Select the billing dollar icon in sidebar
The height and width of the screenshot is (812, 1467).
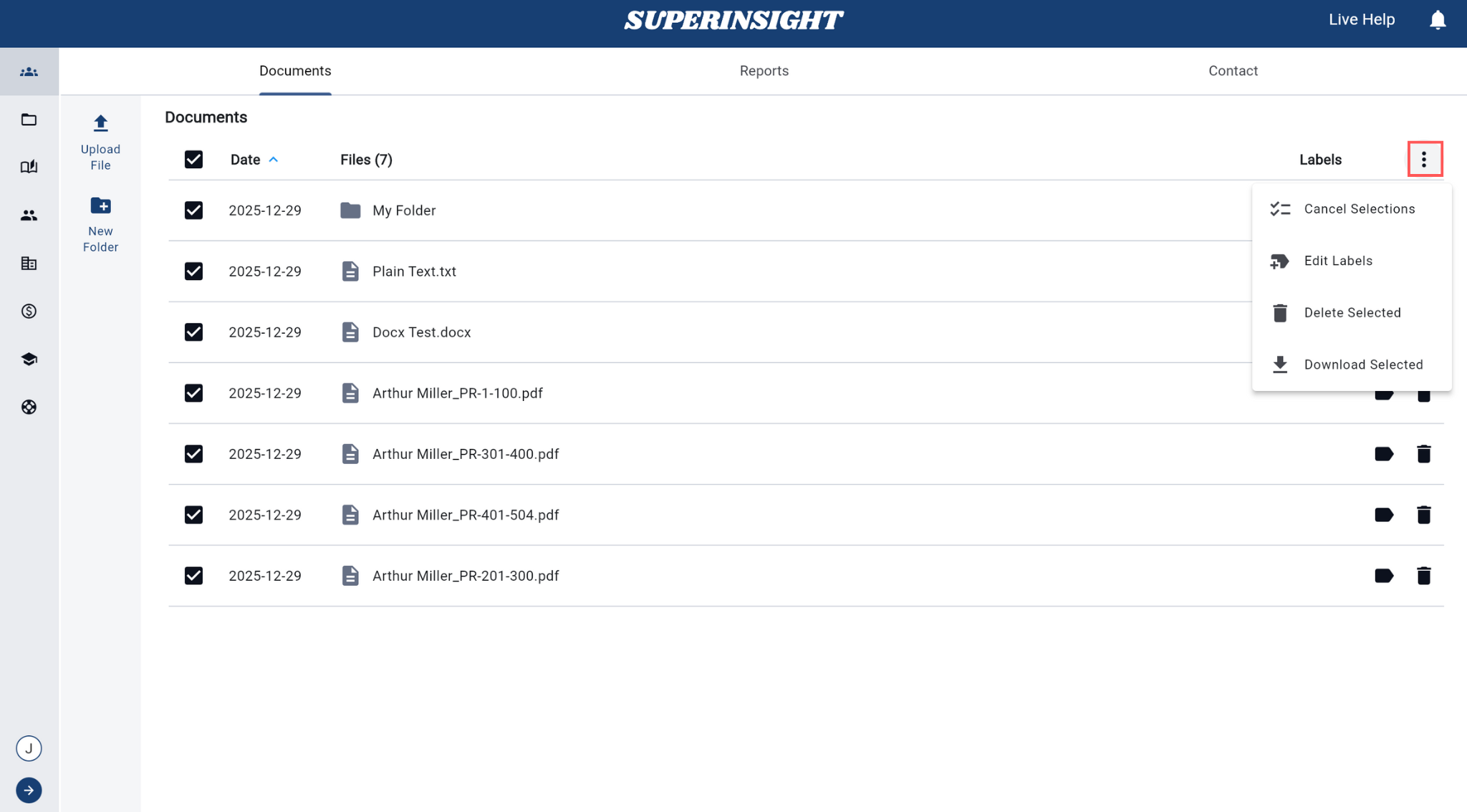(29, 311)
